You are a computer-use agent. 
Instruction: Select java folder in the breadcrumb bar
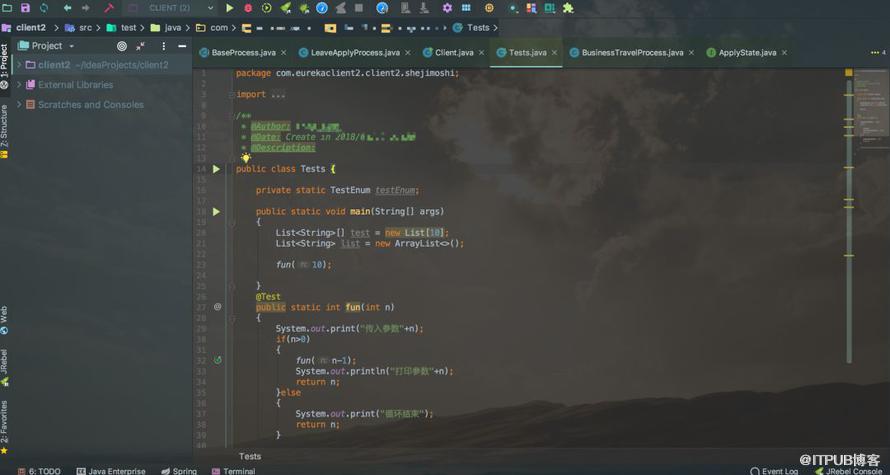(x=173, y=27)
